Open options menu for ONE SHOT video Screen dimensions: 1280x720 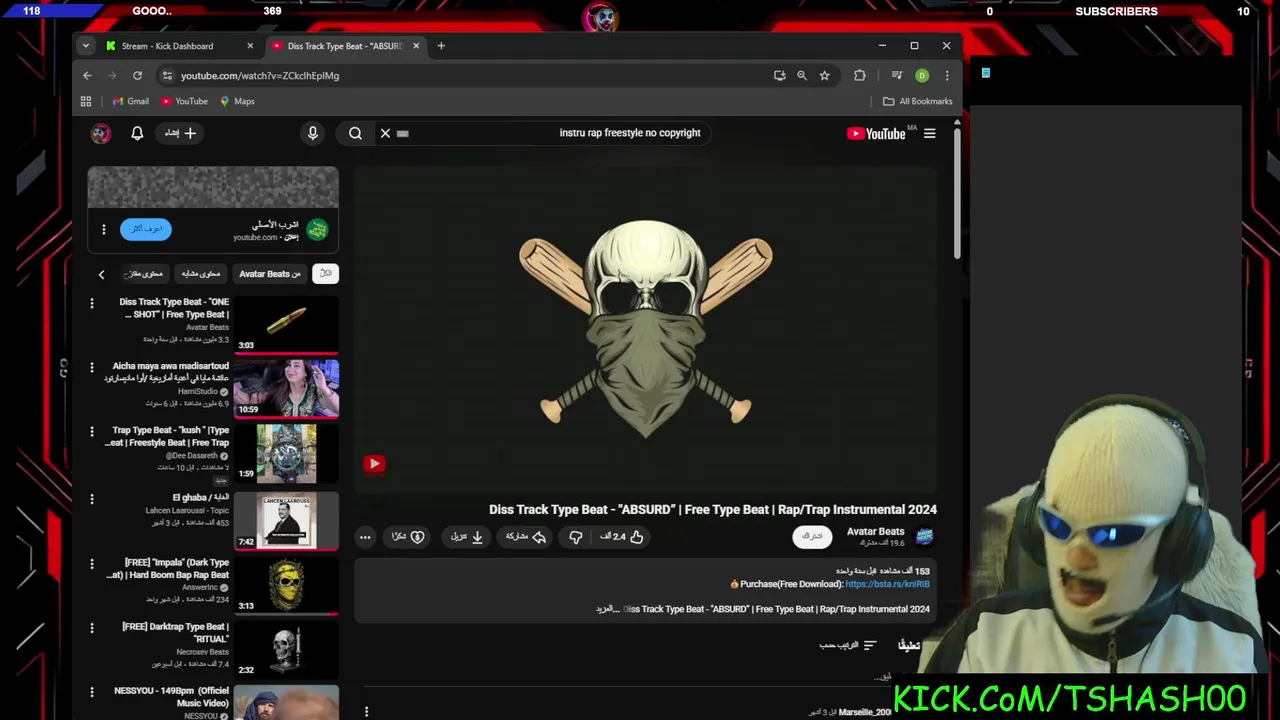pos(92,303)
